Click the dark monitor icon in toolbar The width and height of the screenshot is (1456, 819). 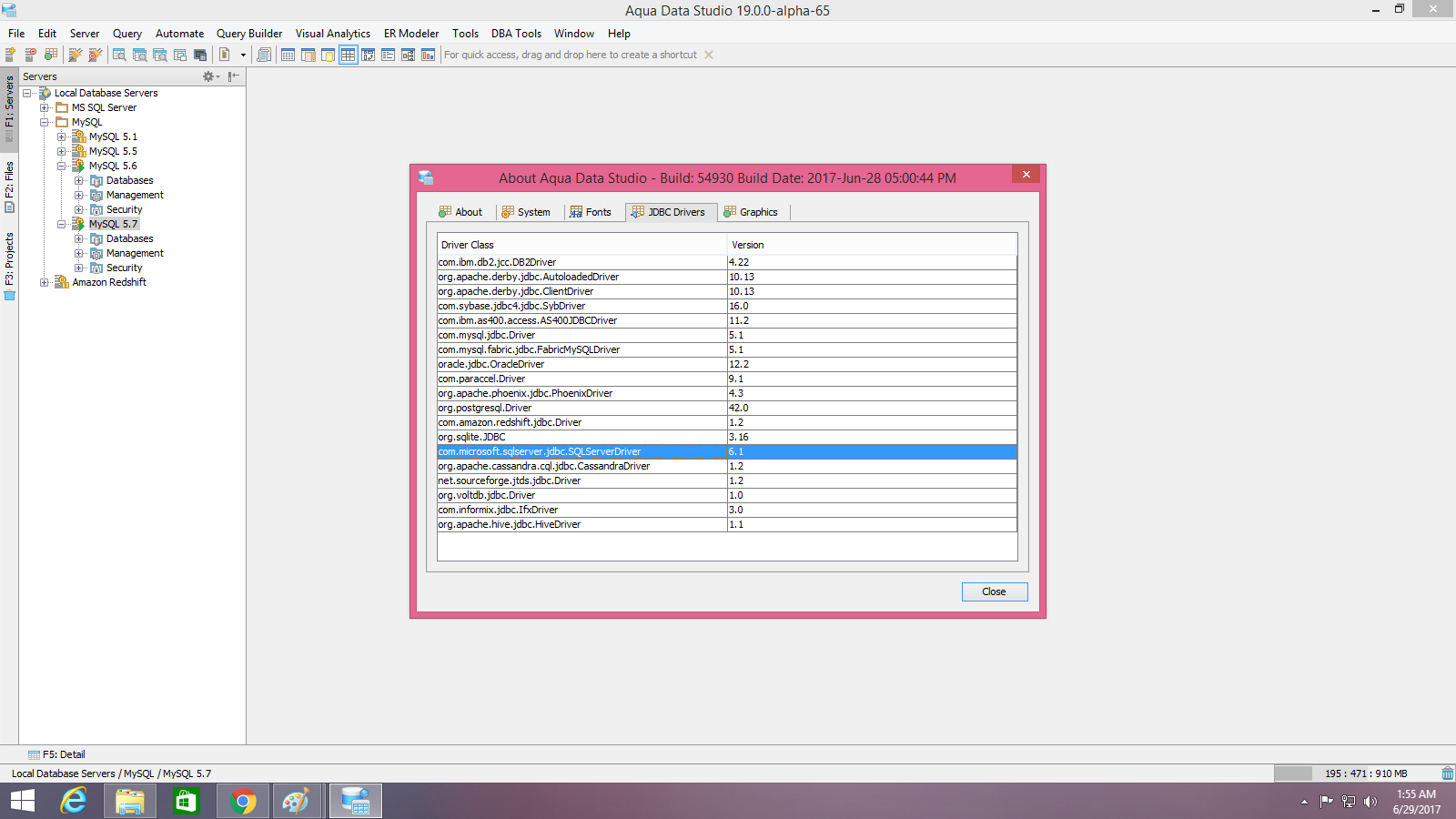(200, 55)
